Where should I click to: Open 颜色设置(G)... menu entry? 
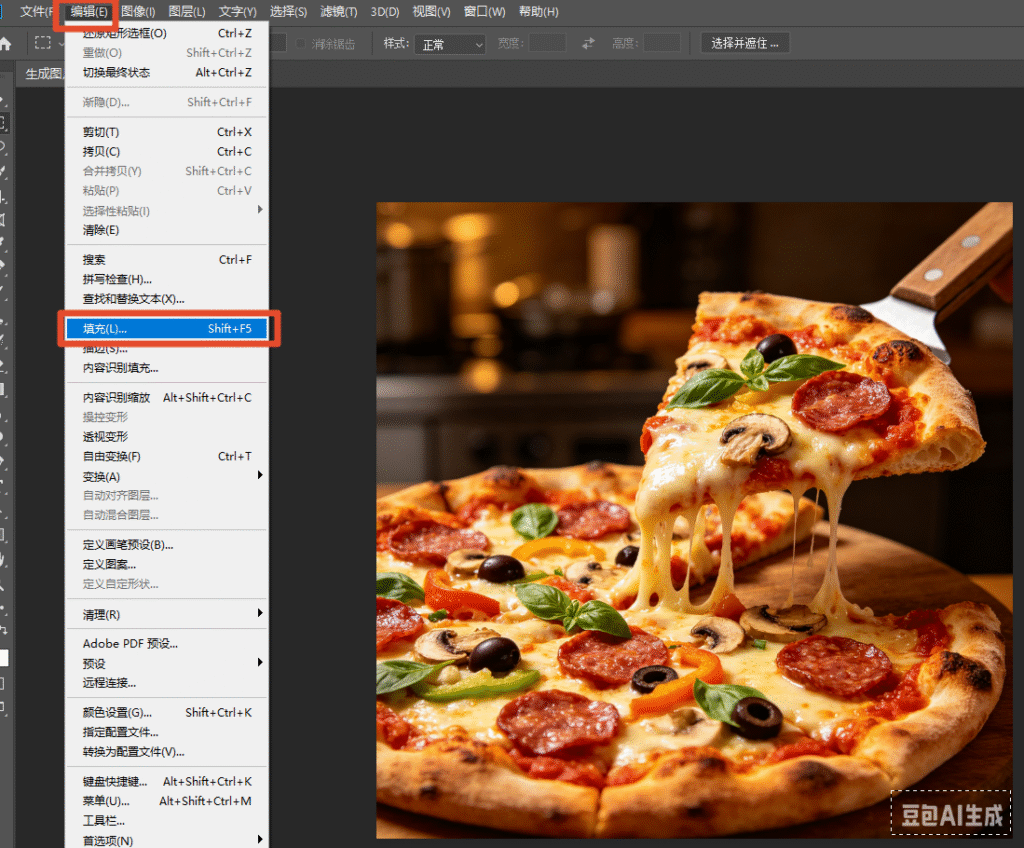click(x=167, y=712)
